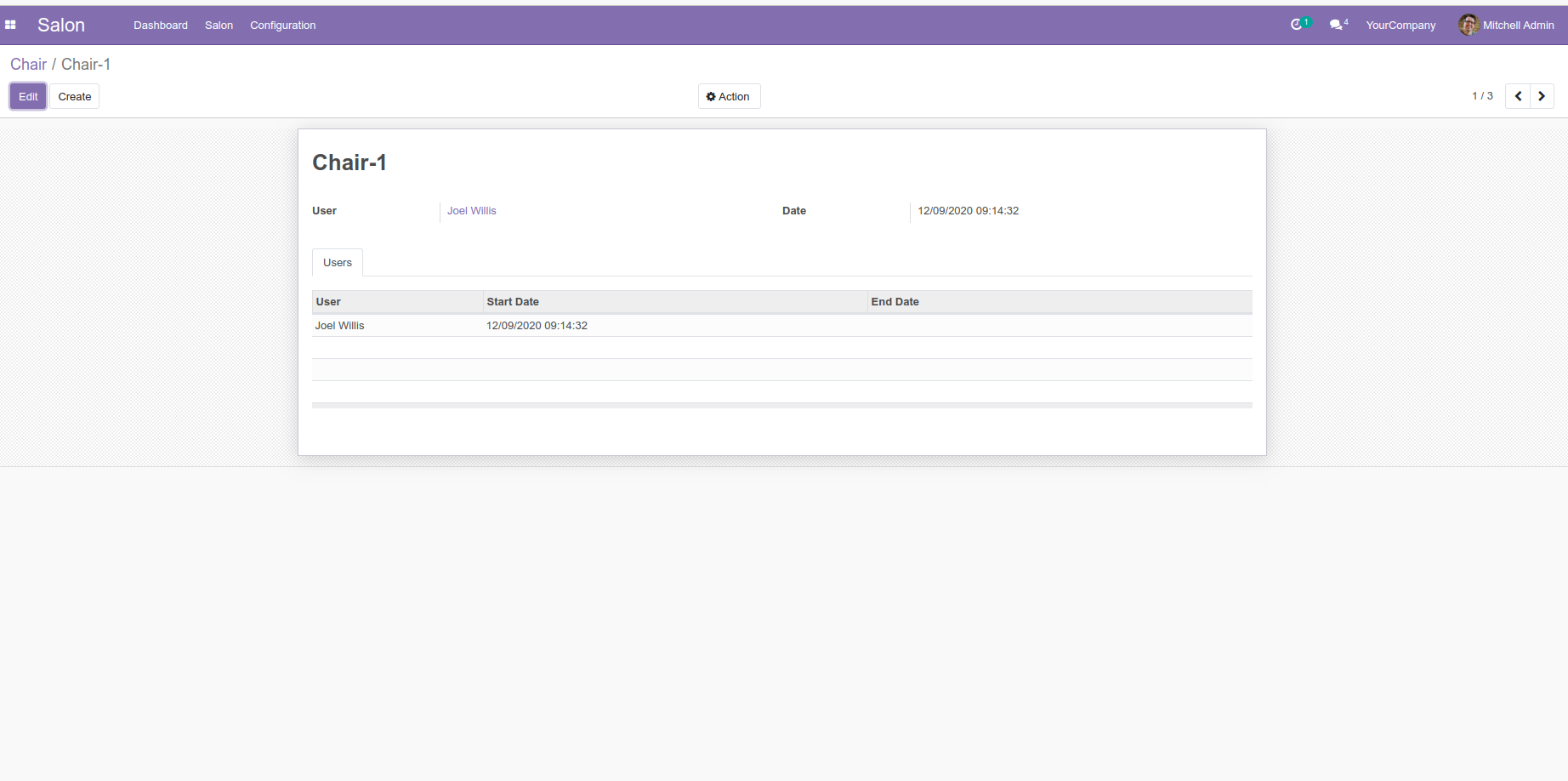Click the Salon app title
This screenshot has height=781, width=1568.
pyautogui.click(x=61, y=26)
